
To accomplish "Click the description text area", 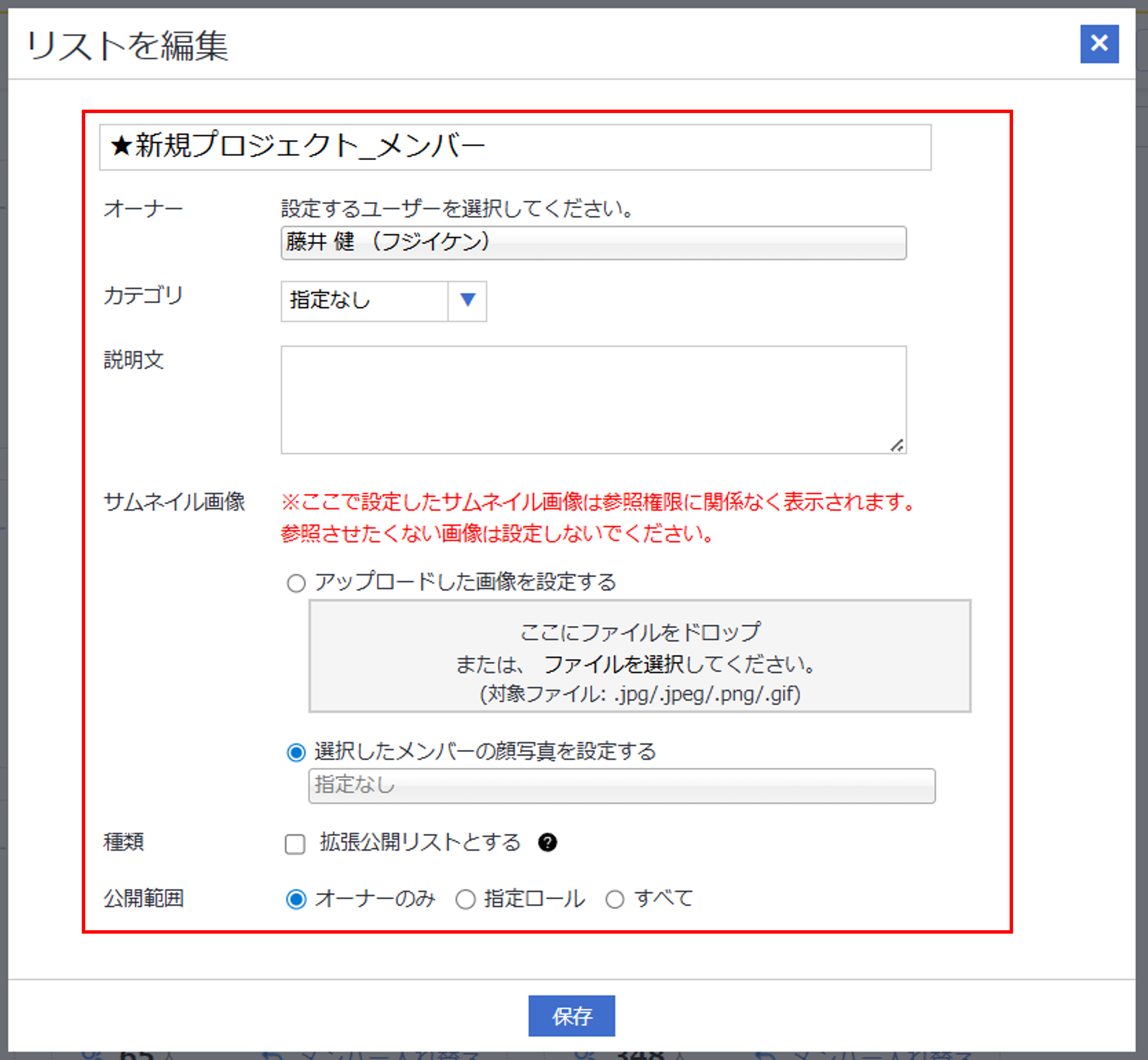I will 593,399.
